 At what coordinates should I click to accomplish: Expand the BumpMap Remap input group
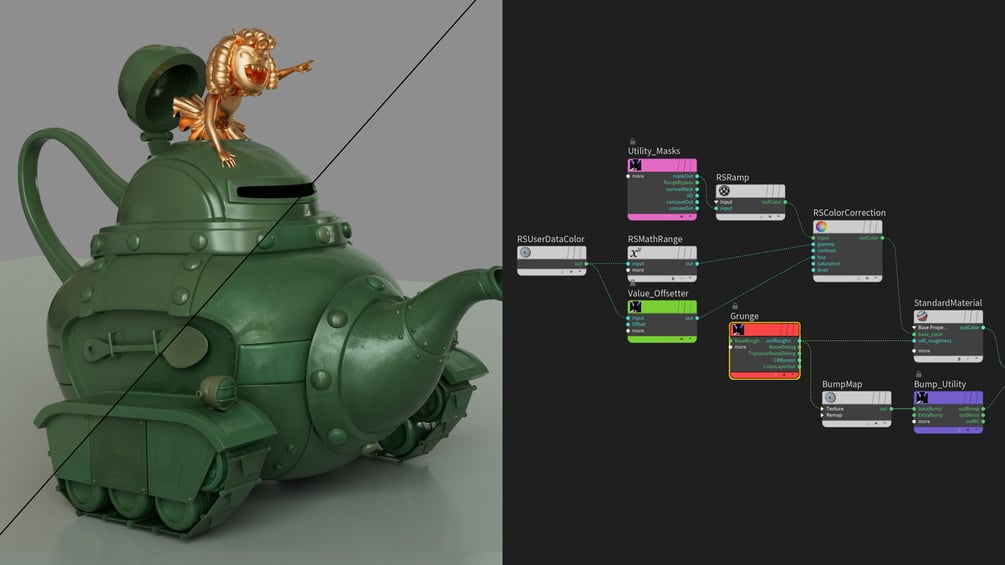tap(822, 415)
